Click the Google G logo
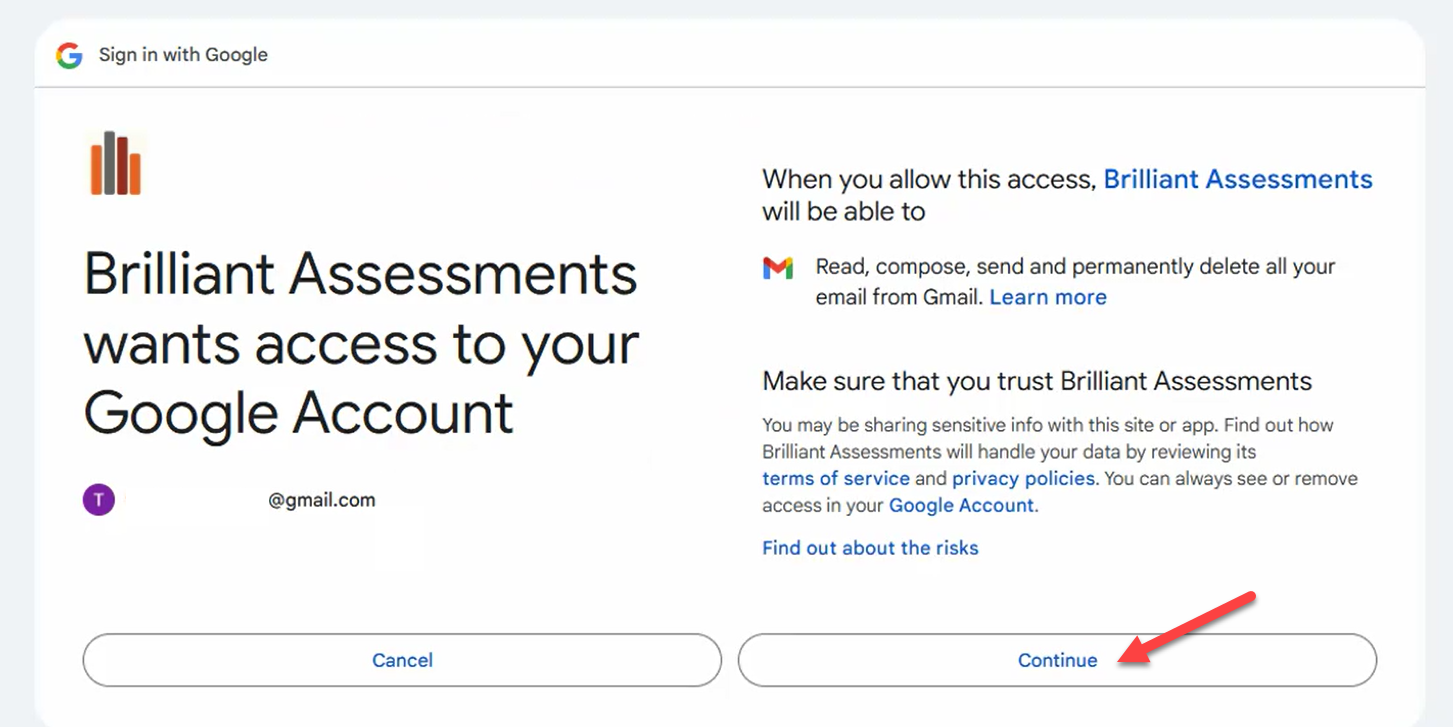The image size is (1453, 727). [68, 55]
